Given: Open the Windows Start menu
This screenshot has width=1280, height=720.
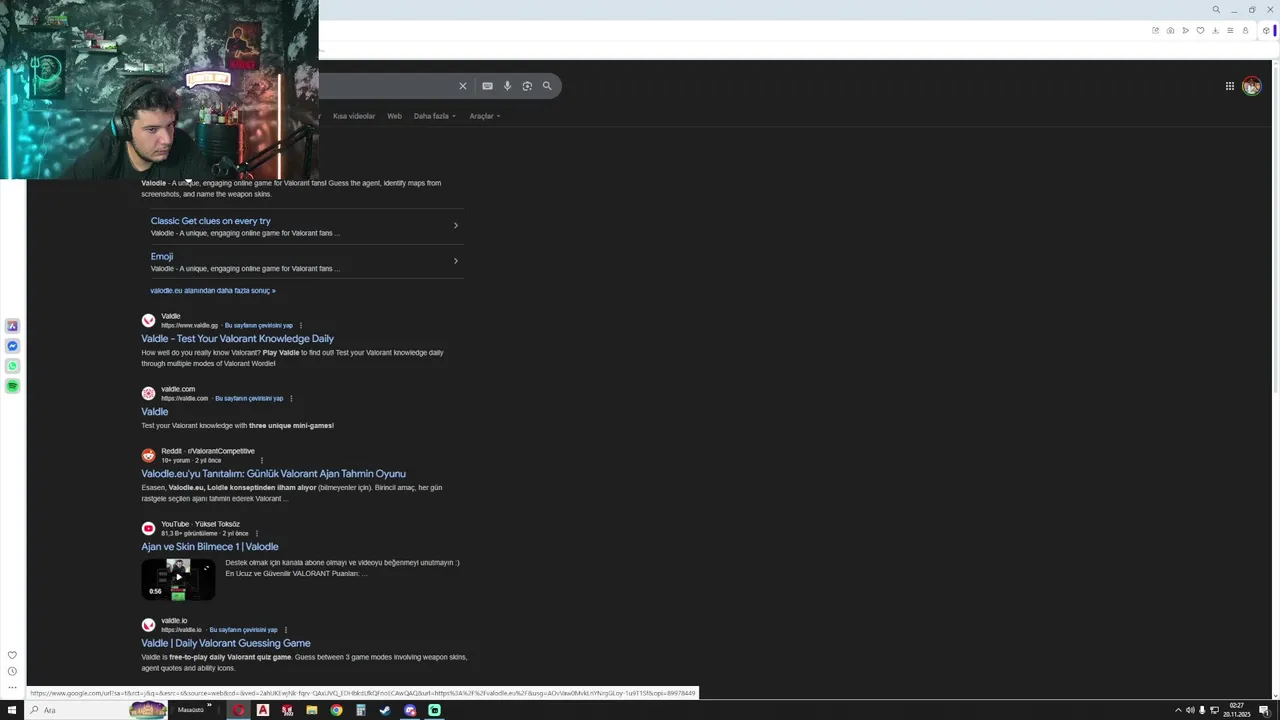Looking at the screenshot, I should click(12, 710).
